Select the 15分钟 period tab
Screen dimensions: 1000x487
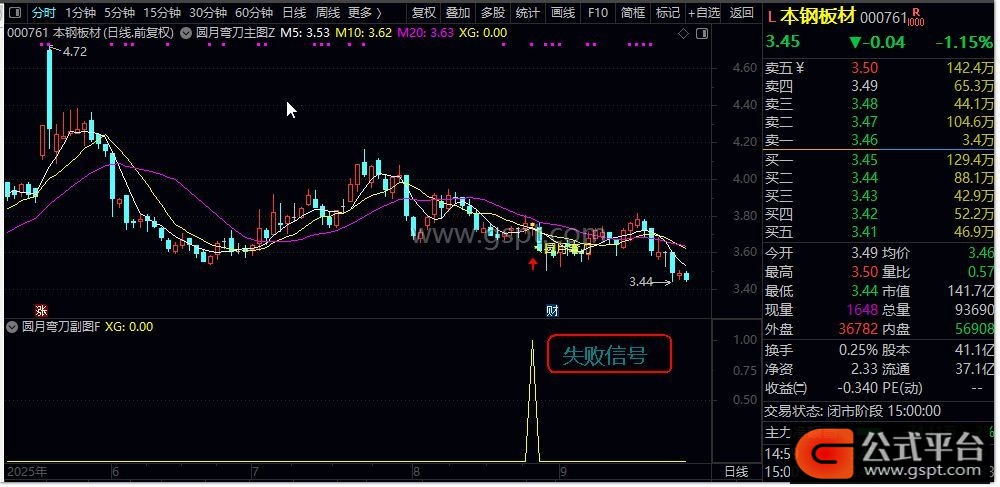tap(161, 13)
